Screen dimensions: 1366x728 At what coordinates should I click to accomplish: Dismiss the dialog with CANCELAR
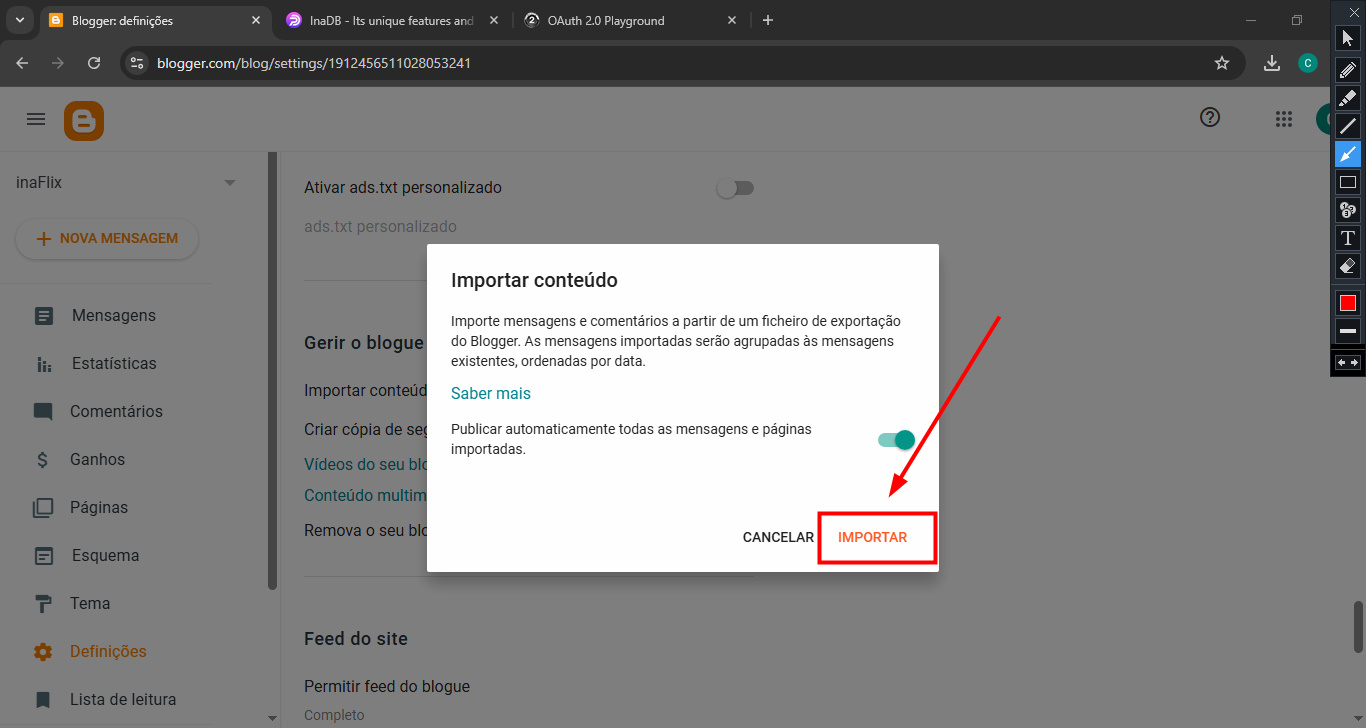(x=777, y=537)
